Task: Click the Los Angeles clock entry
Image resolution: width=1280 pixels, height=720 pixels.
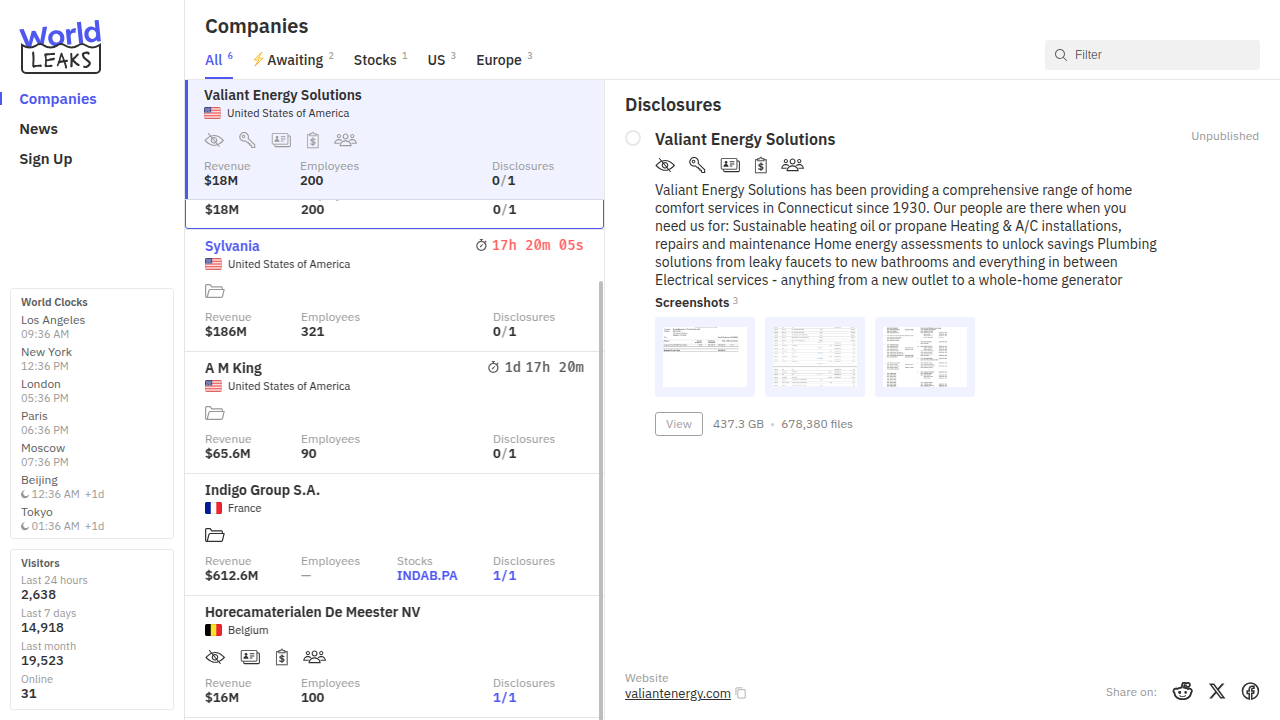Action: click(x=91, y=327)
